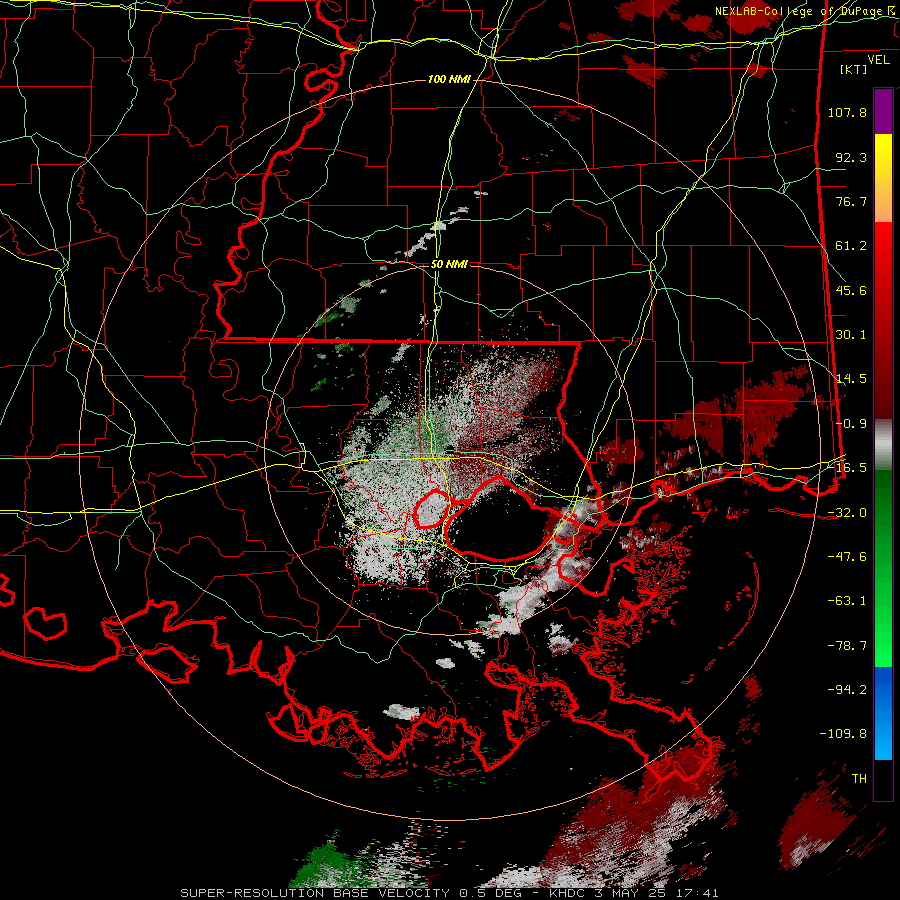The width and height of the screenshot is (900, 900).
Task: Click the Super-Resolution Base Velocity caption
Action: point(449,893)
